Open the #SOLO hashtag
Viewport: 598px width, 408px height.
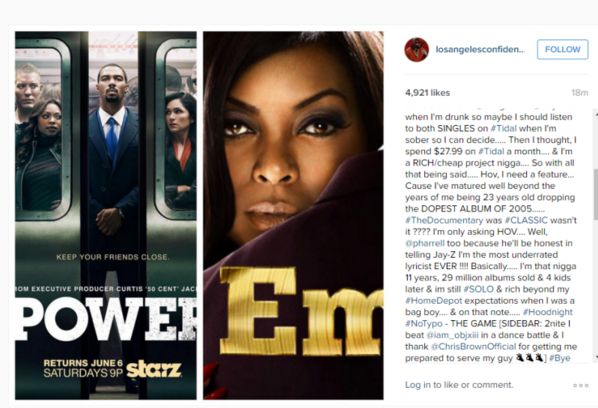click(x=478, y=289)
